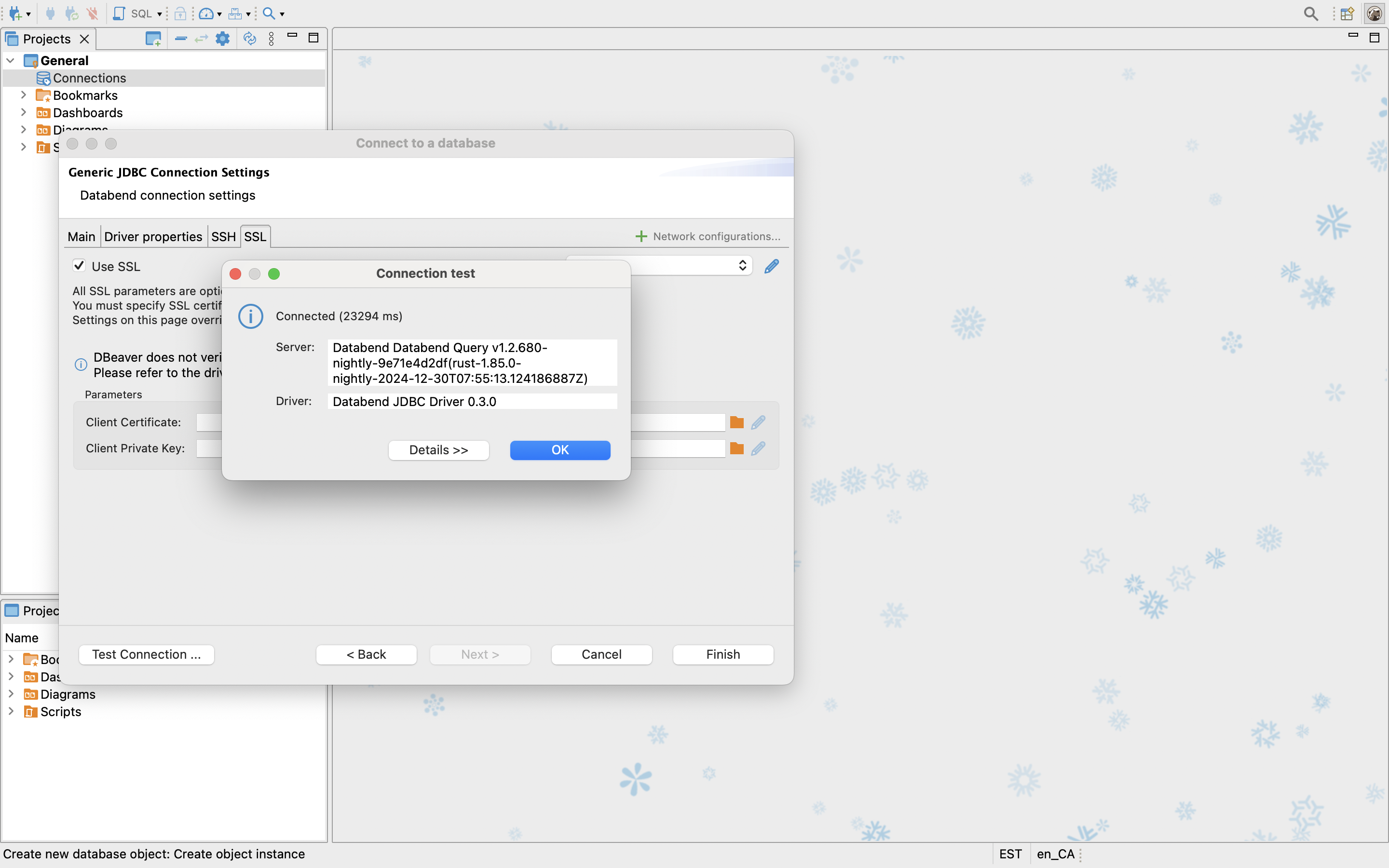Screen dimensions: 1389x868
Task: Select Connections in project tree
Action: pos(90,78)
